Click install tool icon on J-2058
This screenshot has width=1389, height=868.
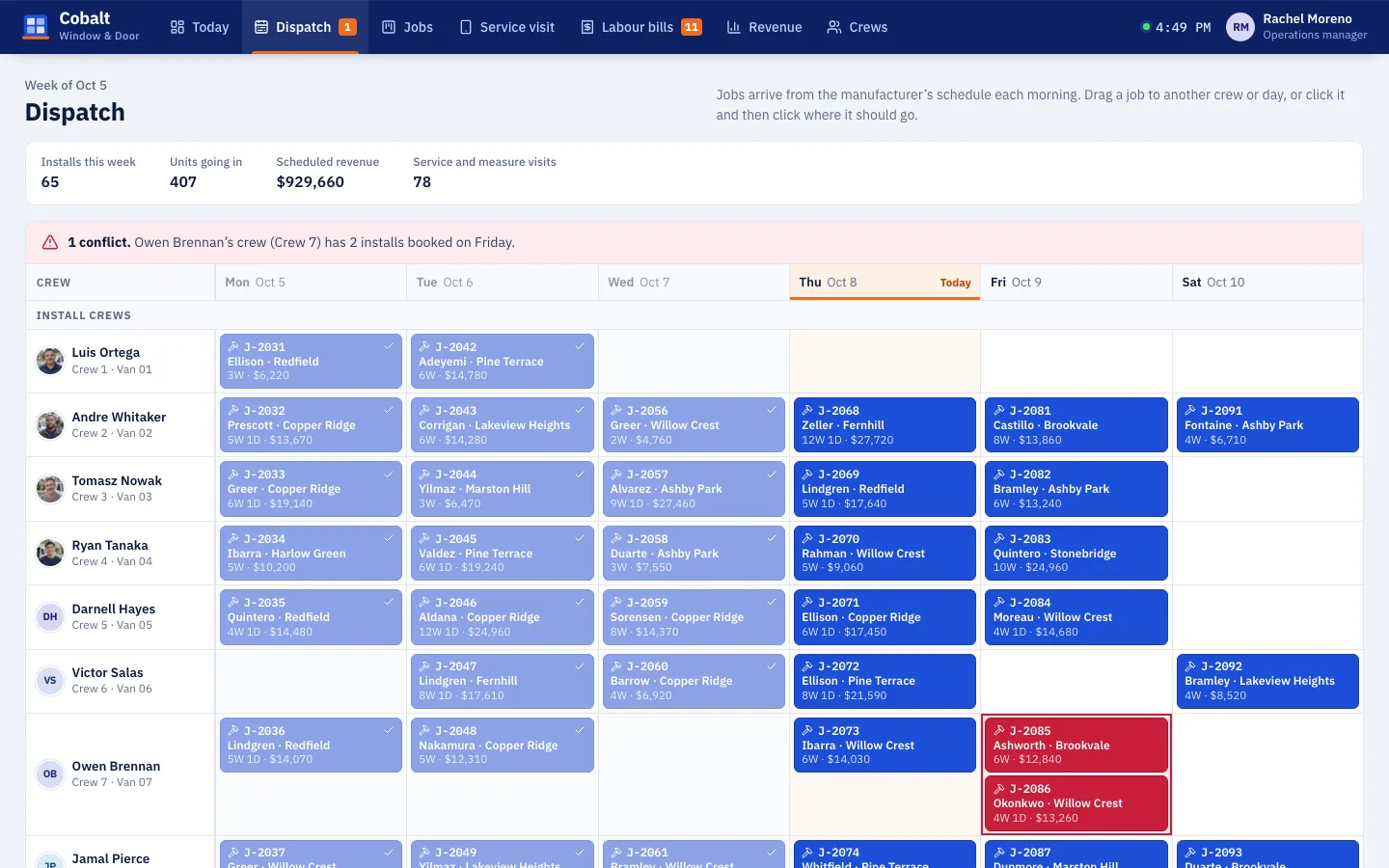pyautogui.click(x=616, y=538)
